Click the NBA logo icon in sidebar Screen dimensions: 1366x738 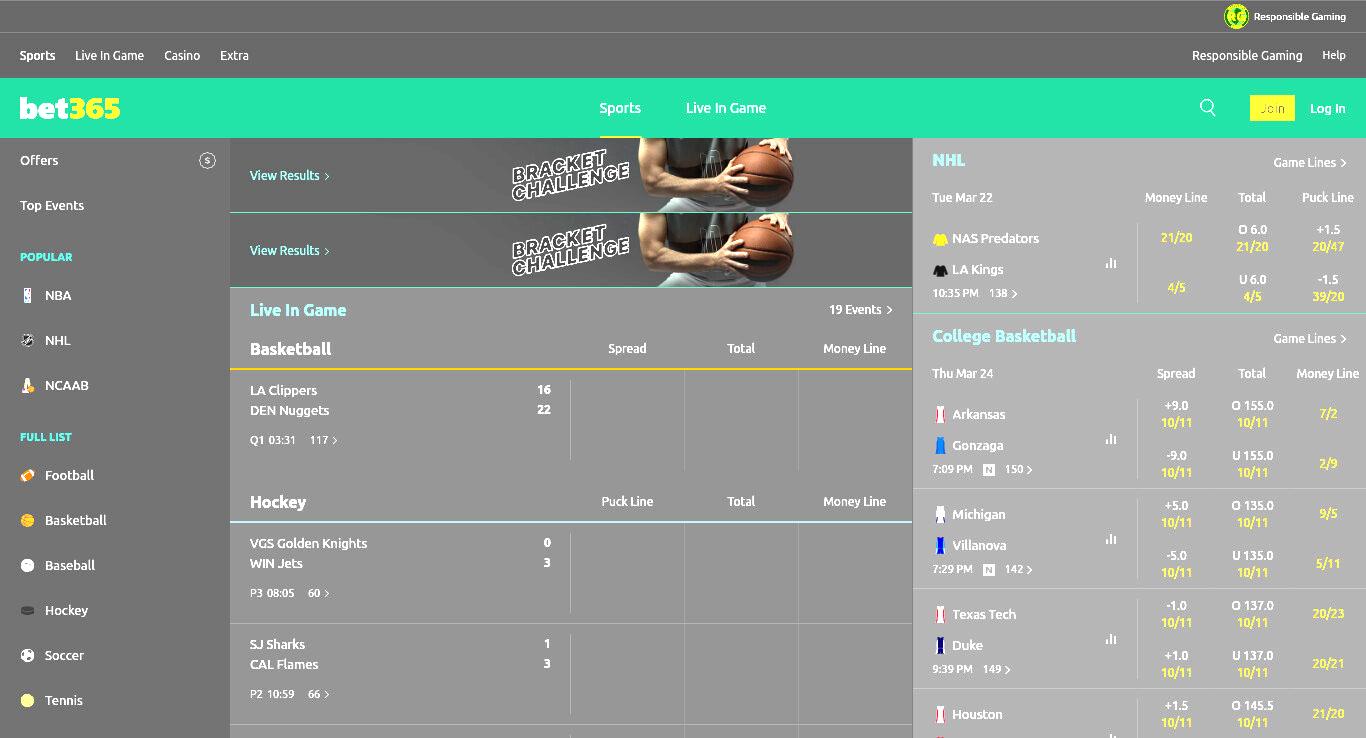(28, 295)
